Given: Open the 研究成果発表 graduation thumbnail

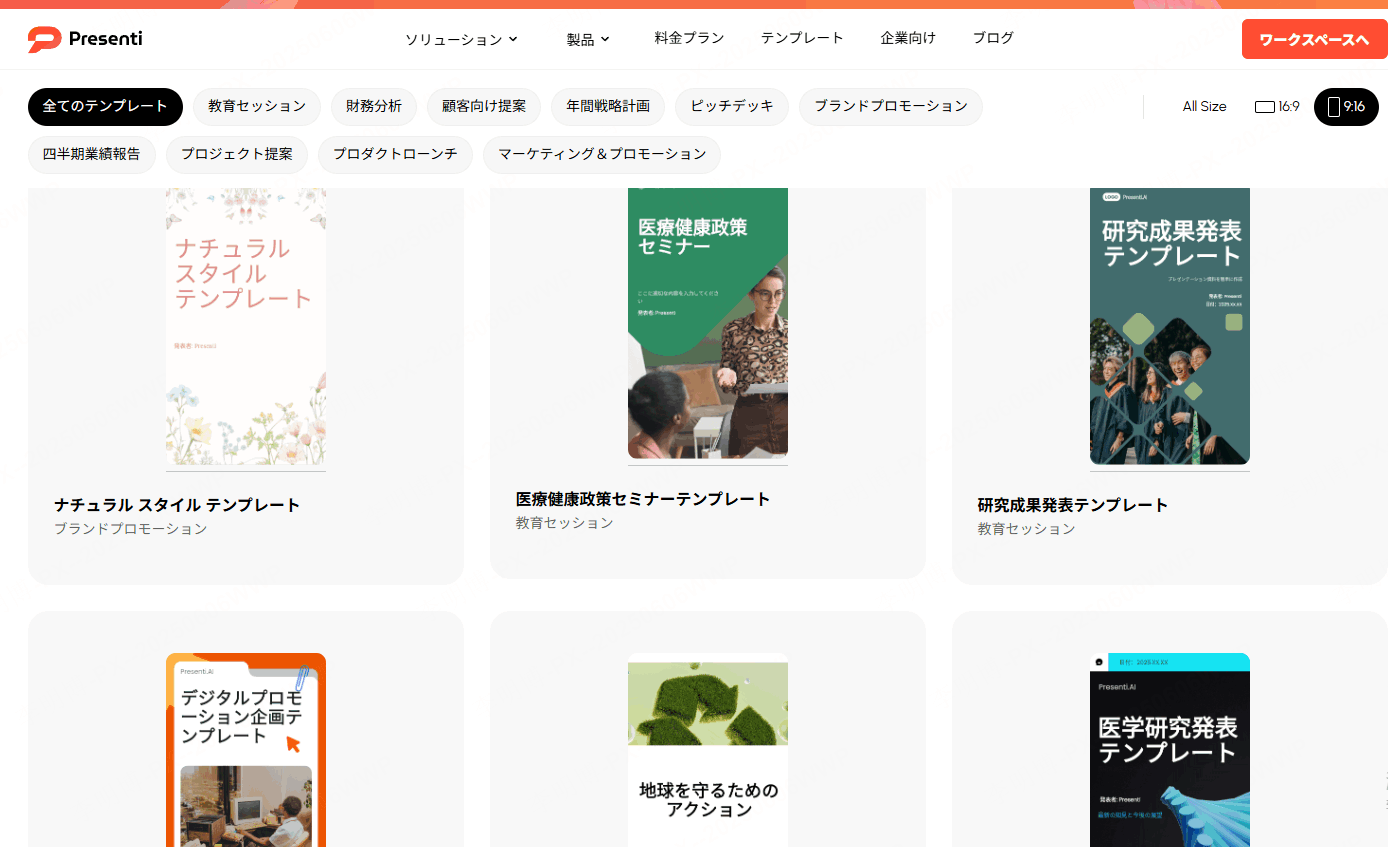Looking at the screenshot, I should pos(1170,326).
